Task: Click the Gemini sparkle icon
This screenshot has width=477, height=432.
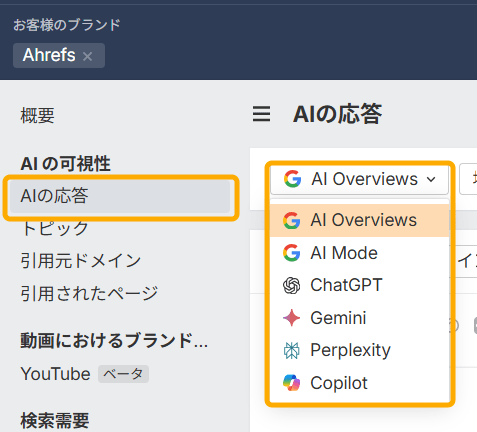Action: click(292, 318)
